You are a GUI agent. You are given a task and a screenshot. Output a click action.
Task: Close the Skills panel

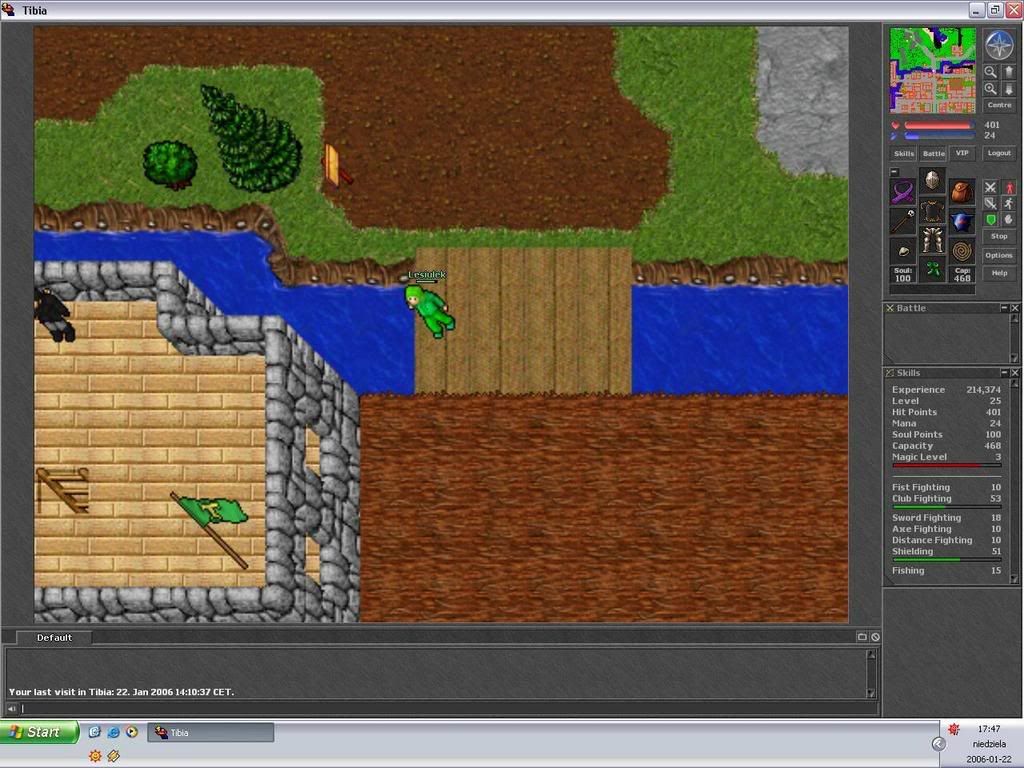coord(1015,372)
